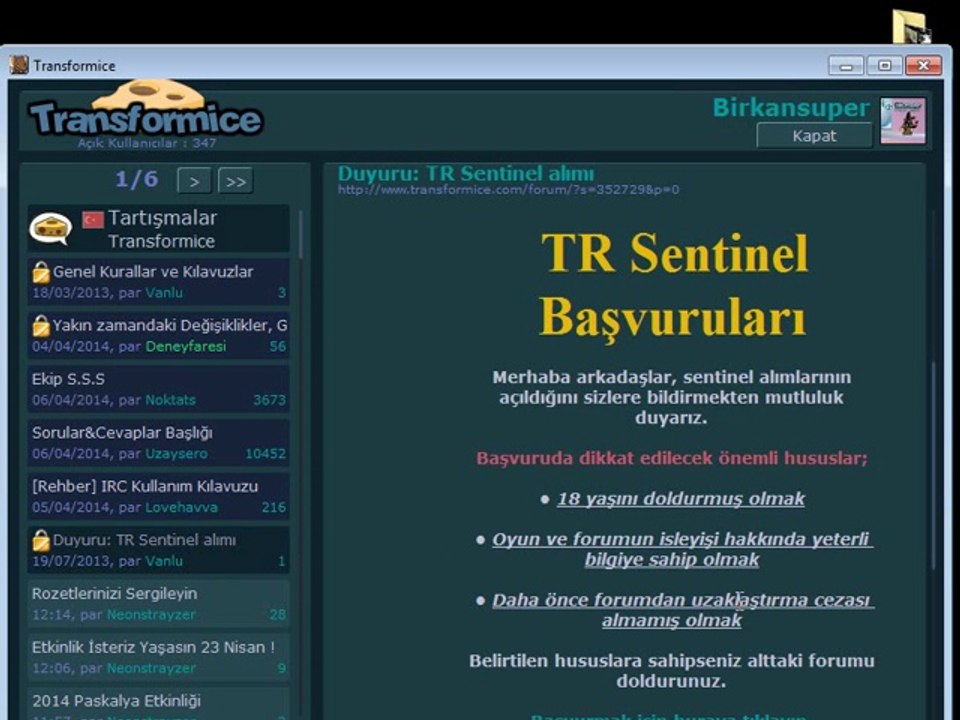Select Duyuru: TR Sentinel alımı in list
The width and height of the screenshot is (960, 720).
tap(159, 550)
